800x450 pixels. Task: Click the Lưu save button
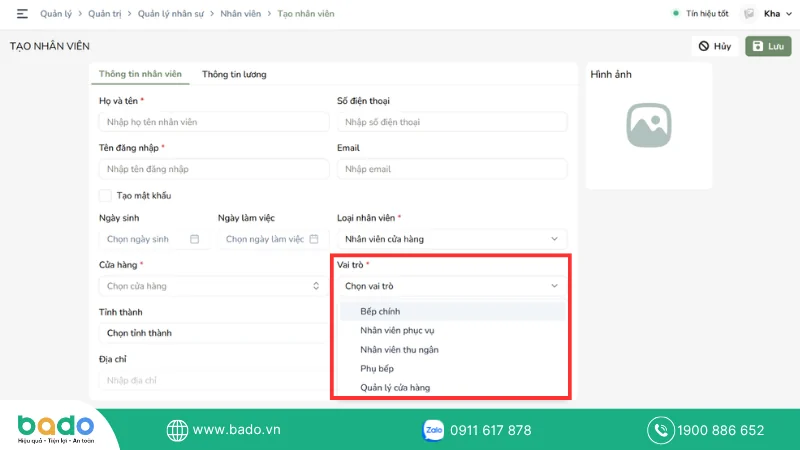click(768, 46)
